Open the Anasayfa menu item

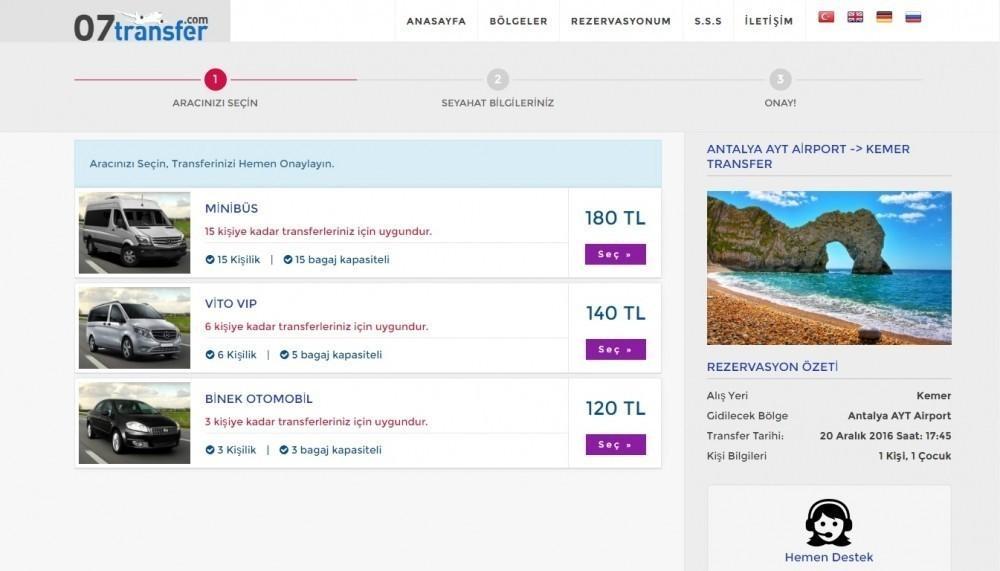[436, 21]
